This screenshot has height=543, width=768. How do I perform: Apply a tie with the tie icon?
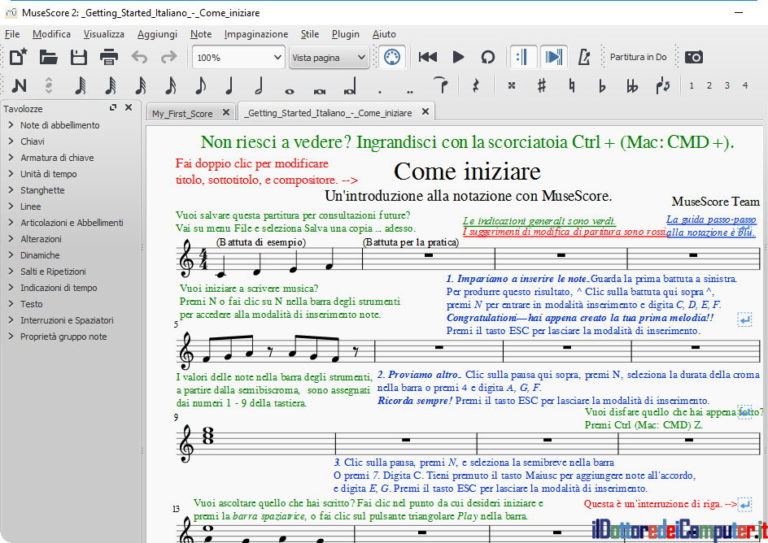coord(441,85)
